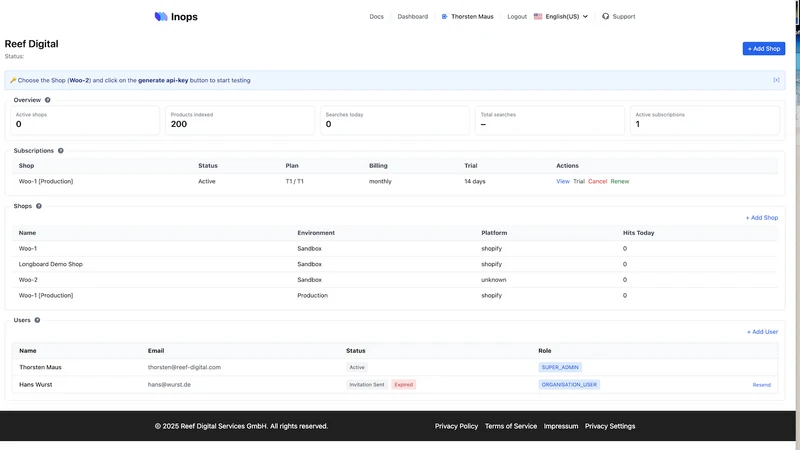Select the Total searches card

click(x=550, y=120)
